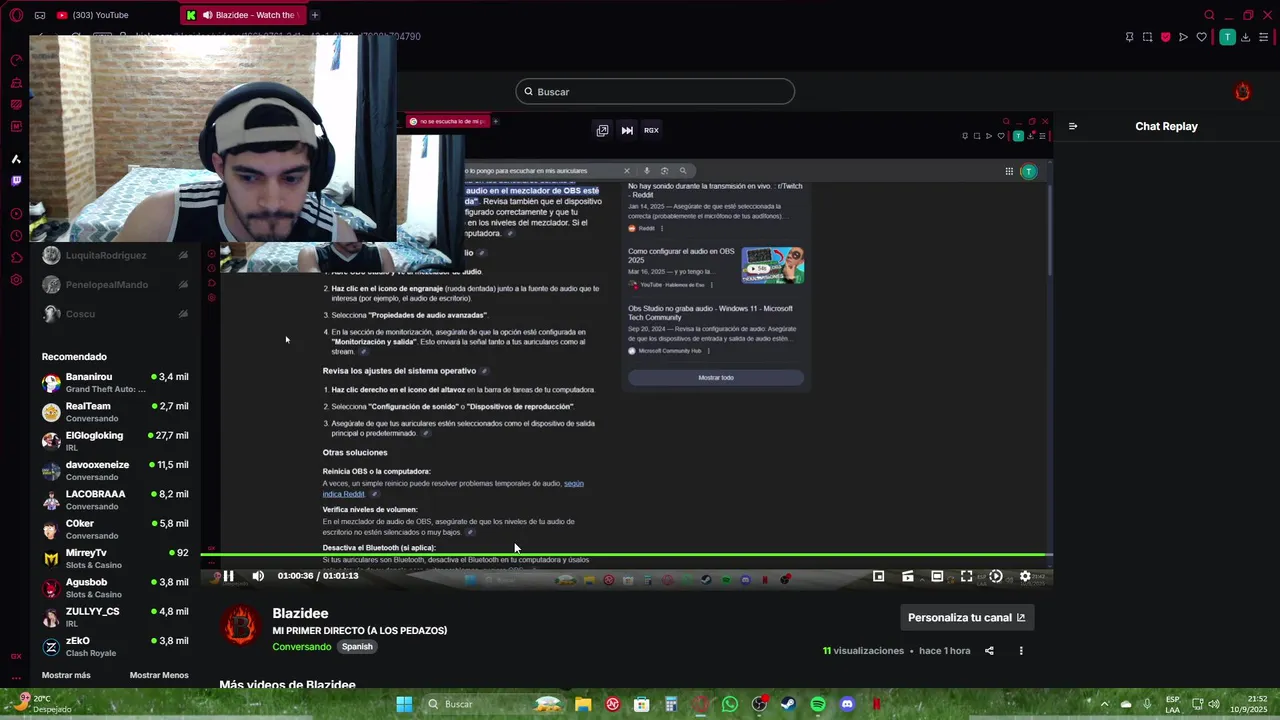Open WhatsApp from taskbar
This screenshot has width=1280, height=720.
point(730,704)
